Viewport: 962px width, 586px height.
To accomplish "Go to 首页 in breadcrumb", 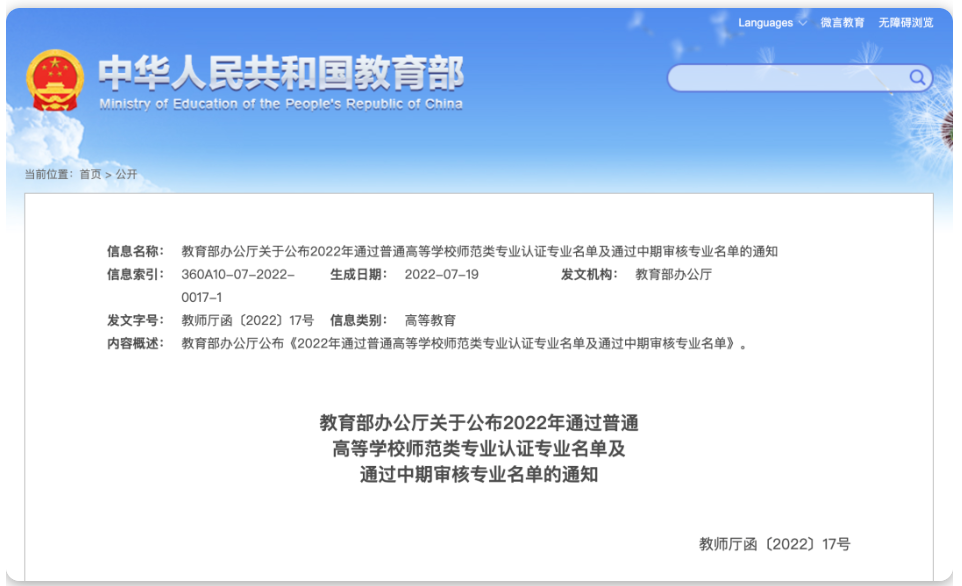I will [90, 174].
